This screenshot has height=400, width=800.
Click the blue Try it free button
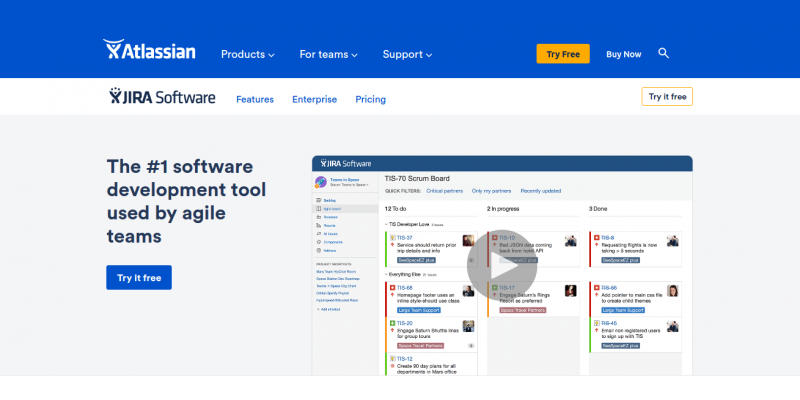(x=139, y=278)
